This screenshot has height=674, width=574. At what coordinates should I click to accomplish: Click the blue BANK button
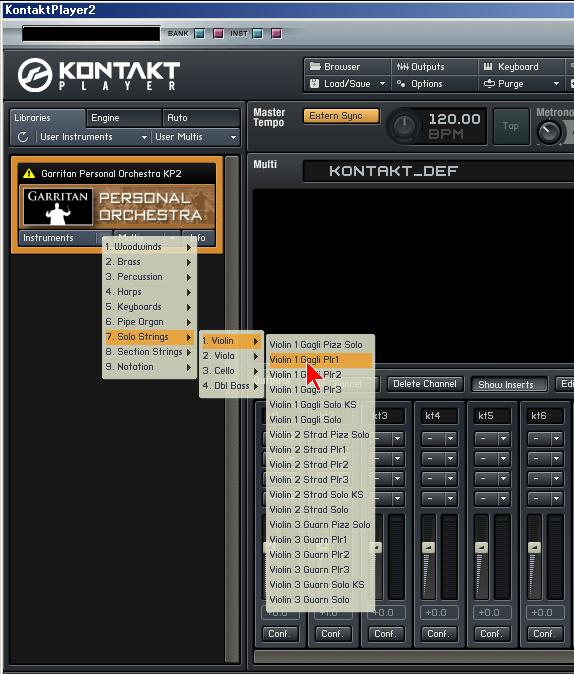pos(200,34)
